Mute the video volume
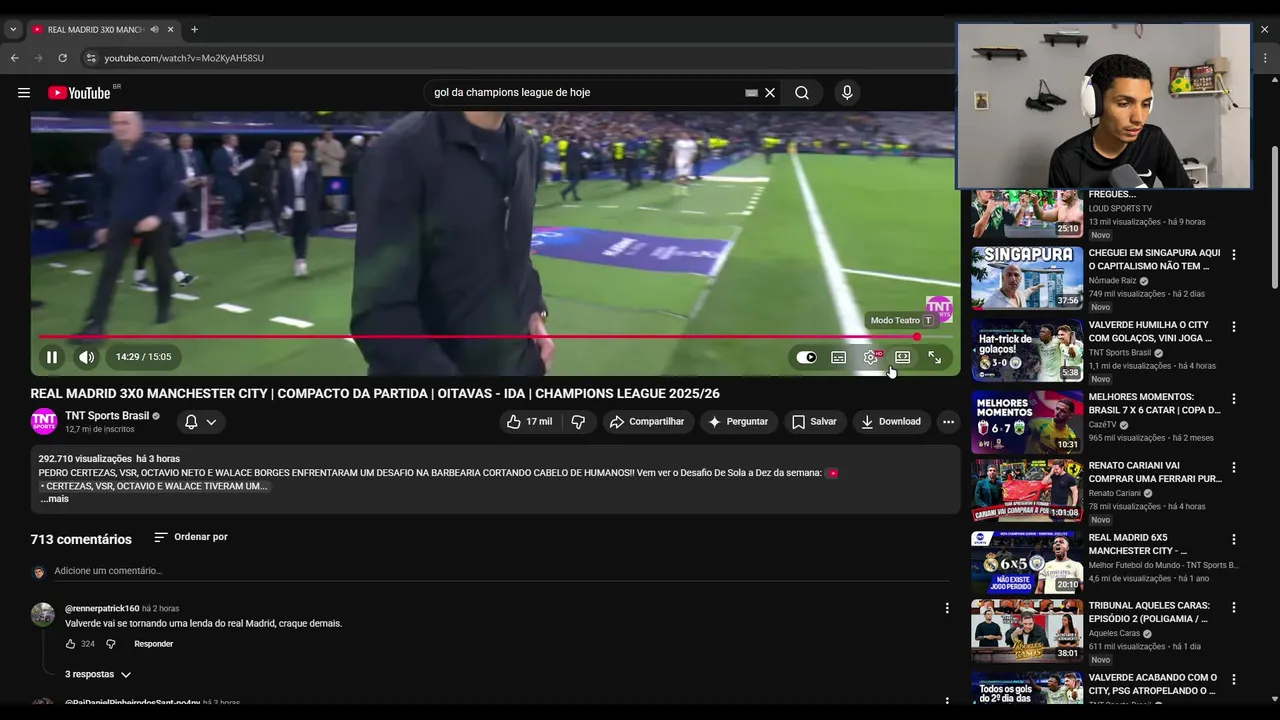Screen dimensions: 1280x720 click(x=87, y=357)
